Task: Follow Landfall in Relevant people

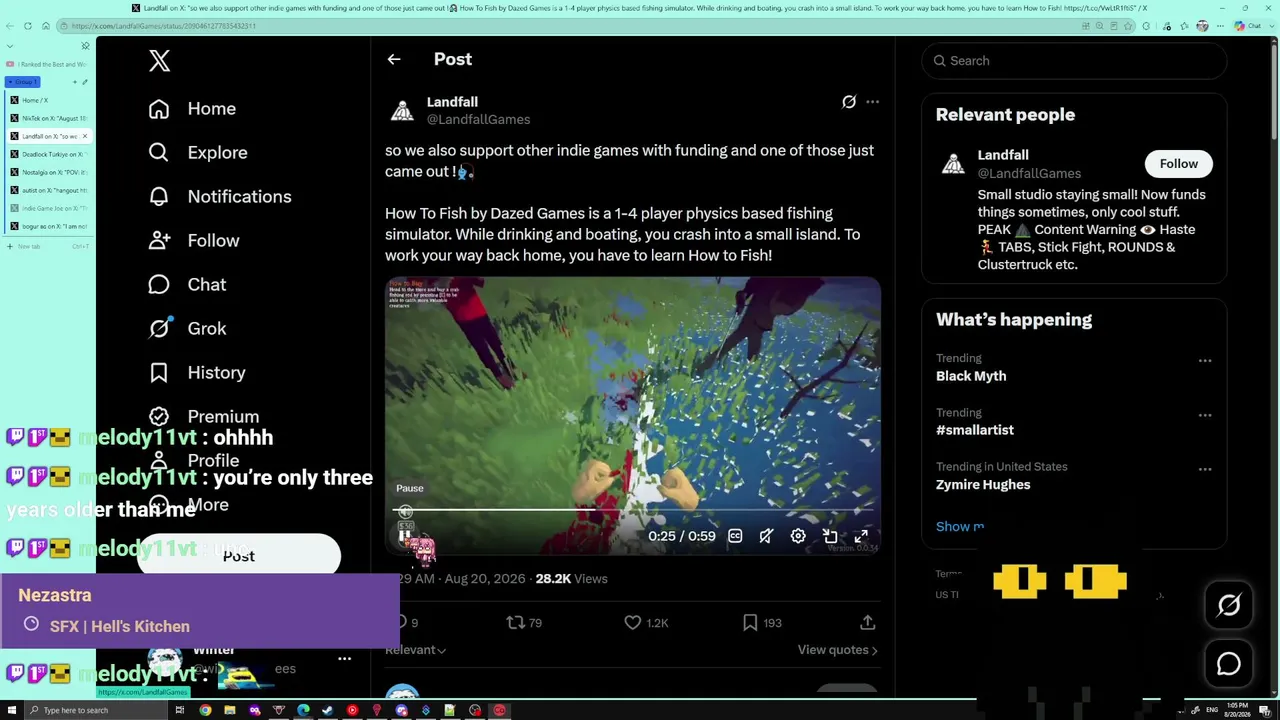Action: click(x=1178, y=164)
